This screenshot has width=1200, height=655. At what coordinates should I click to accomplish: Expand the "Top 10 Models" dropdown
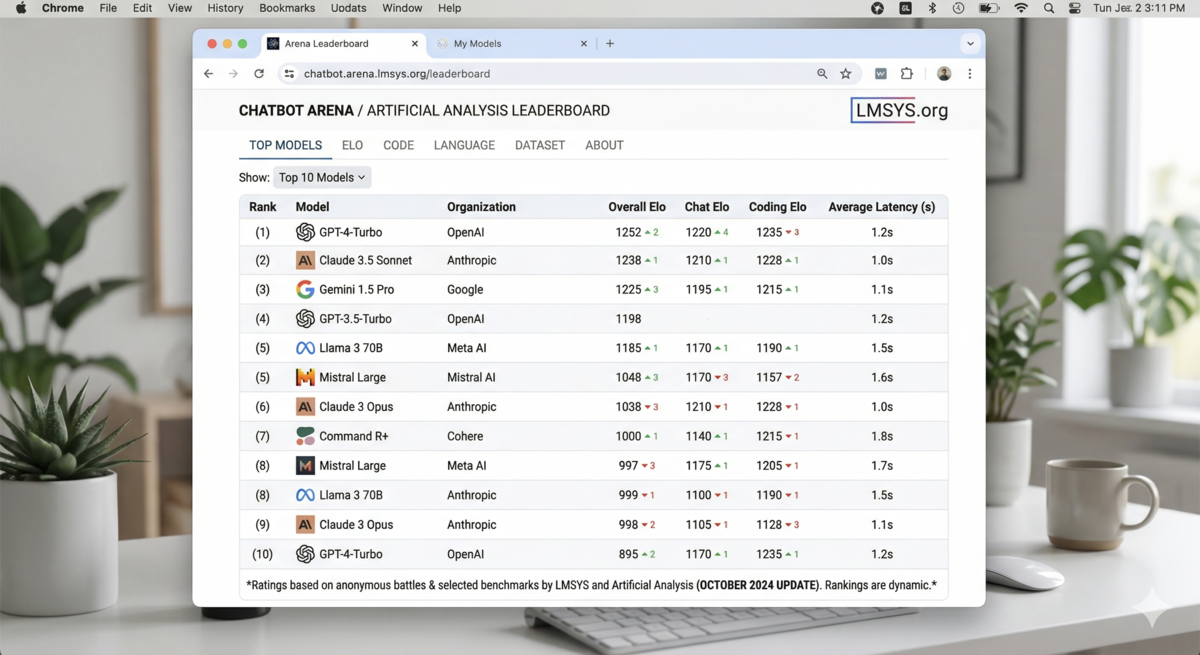(x=322, y=178)
